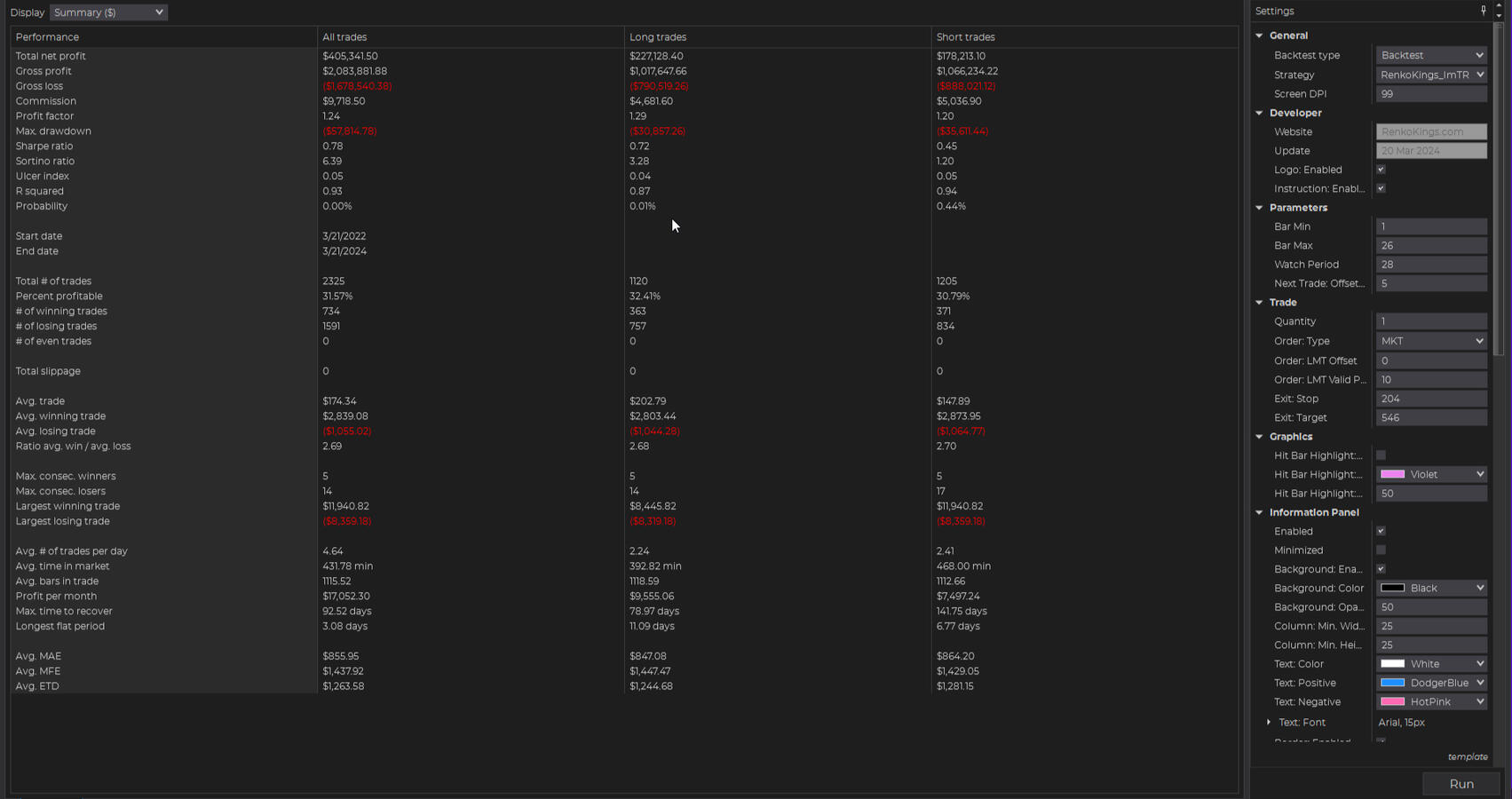This screenshot has height=799, width=1512.
Task: Click the Long trades column header
Action: (x=658, y=37)
